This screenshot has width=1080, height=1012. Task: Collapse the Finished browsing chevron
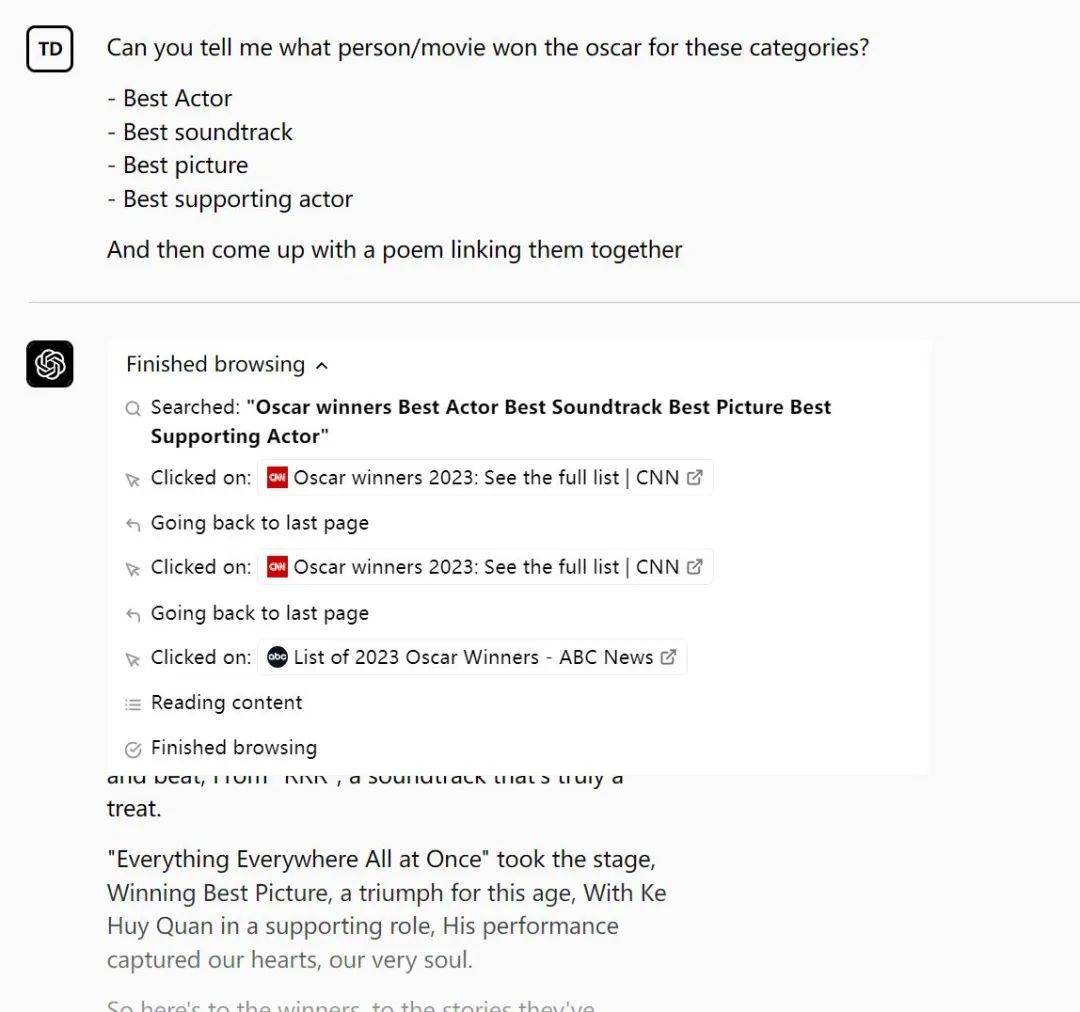click(322, 366)
